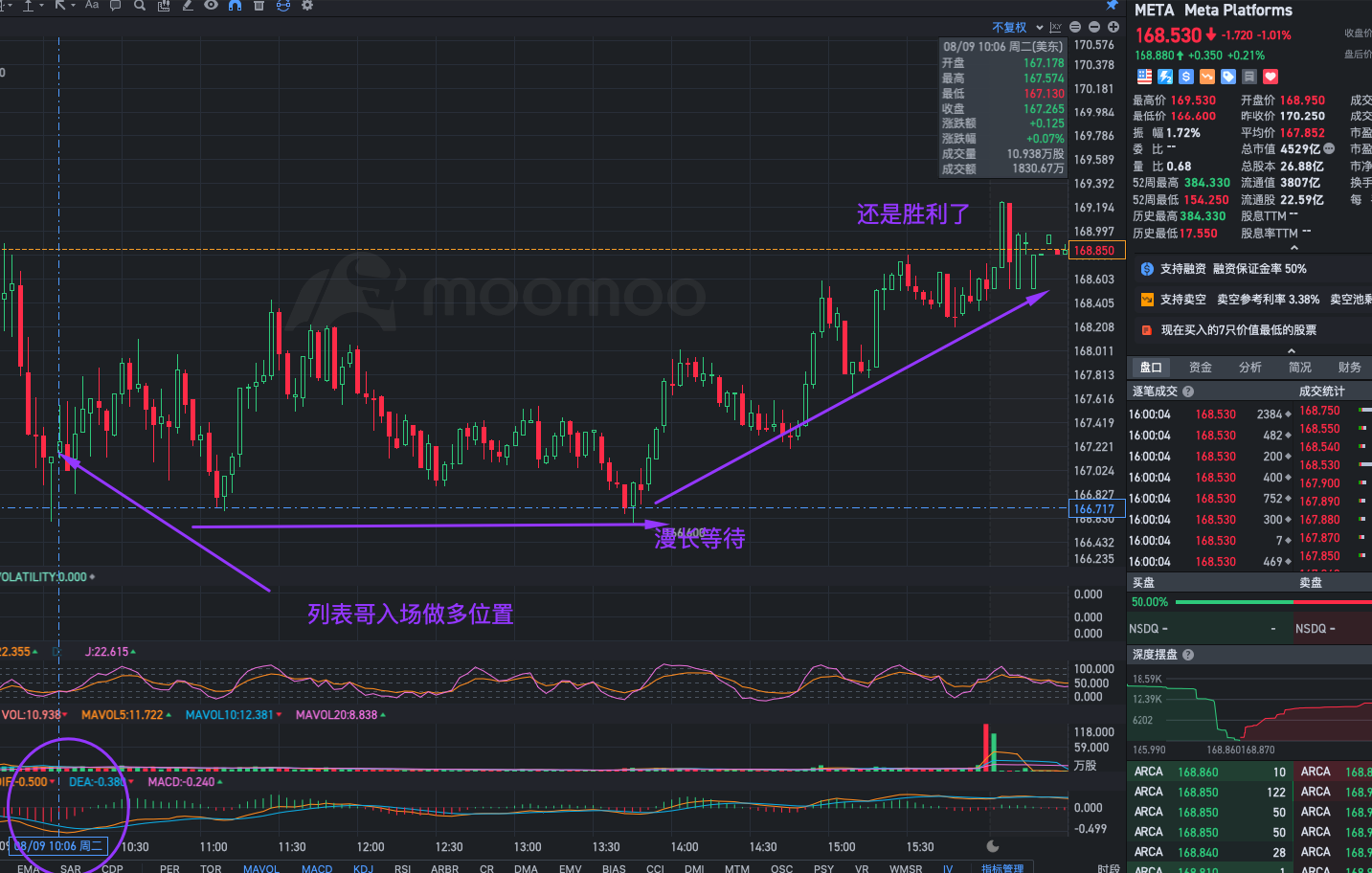
Task: Open the magnifier search tool
Action: [x=140, y=5]
